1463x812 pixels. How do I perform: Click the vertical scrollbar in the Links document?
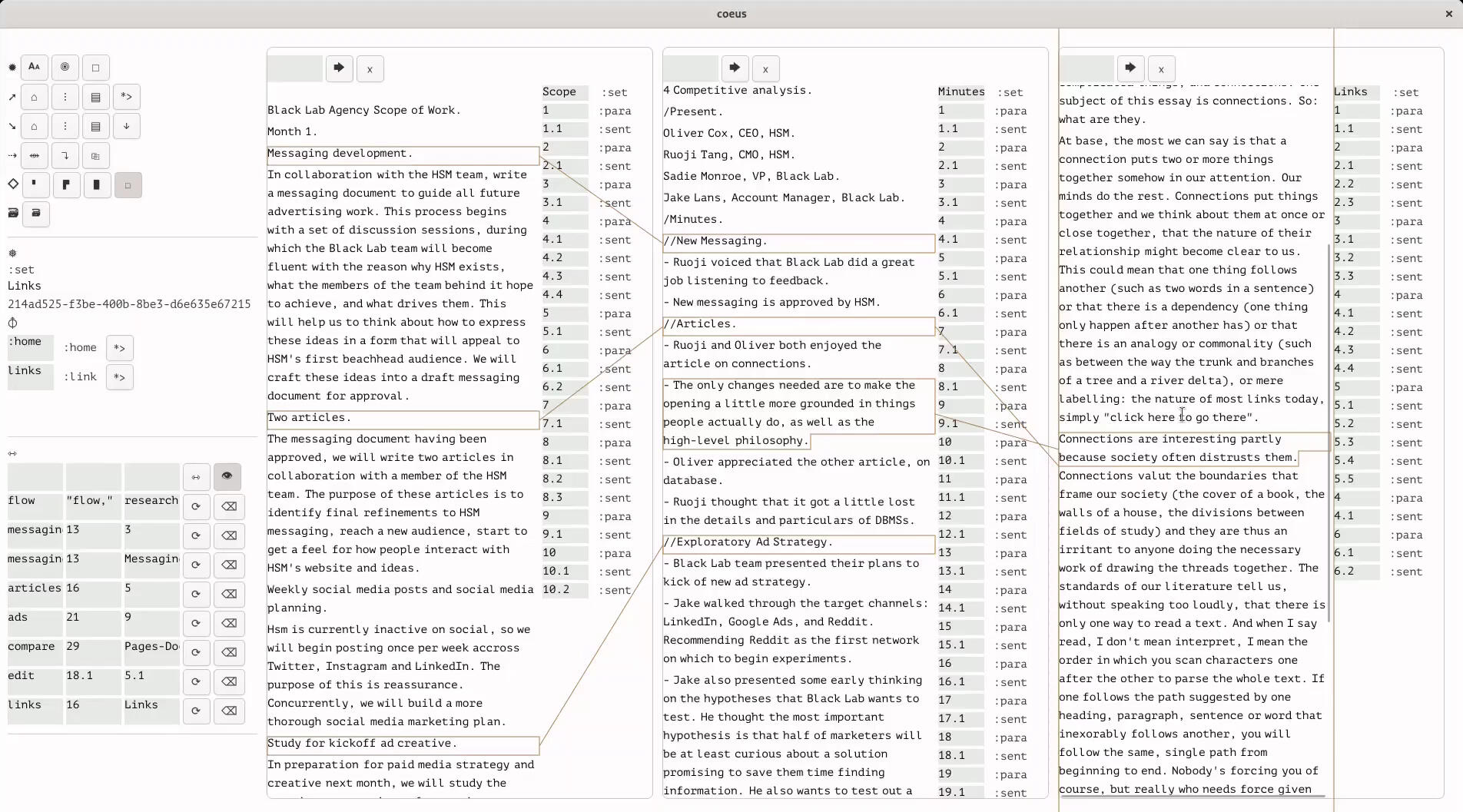[1329, 430]
